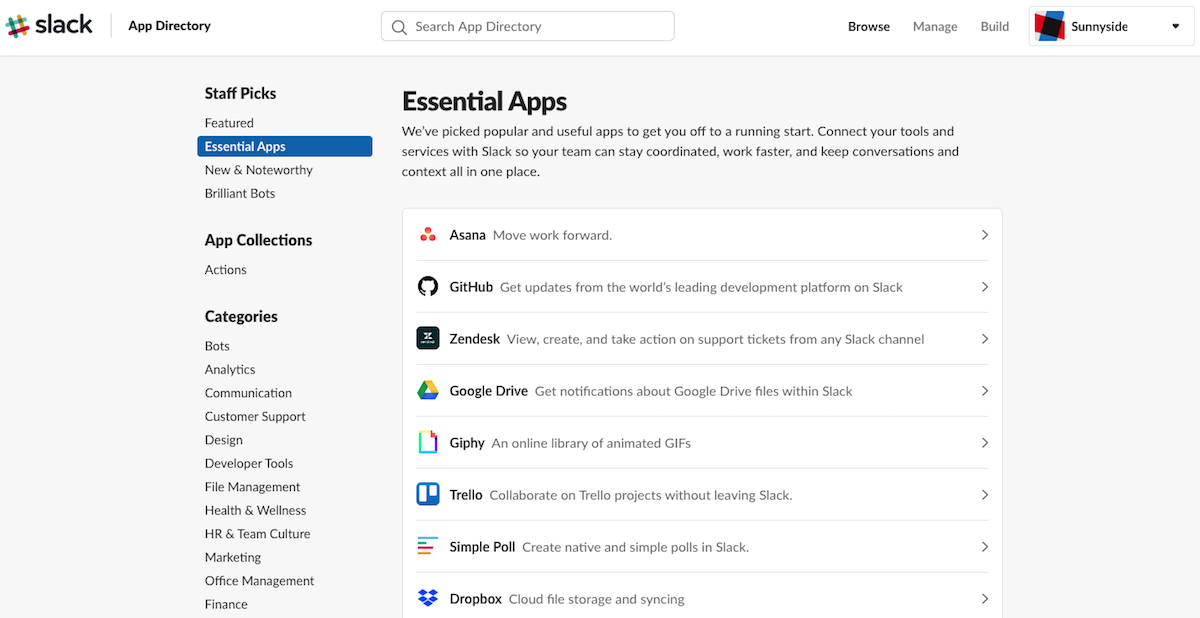Expand the Zendesk row chevron
Viewport: 1200px width, 618px height.
point(984,339)
